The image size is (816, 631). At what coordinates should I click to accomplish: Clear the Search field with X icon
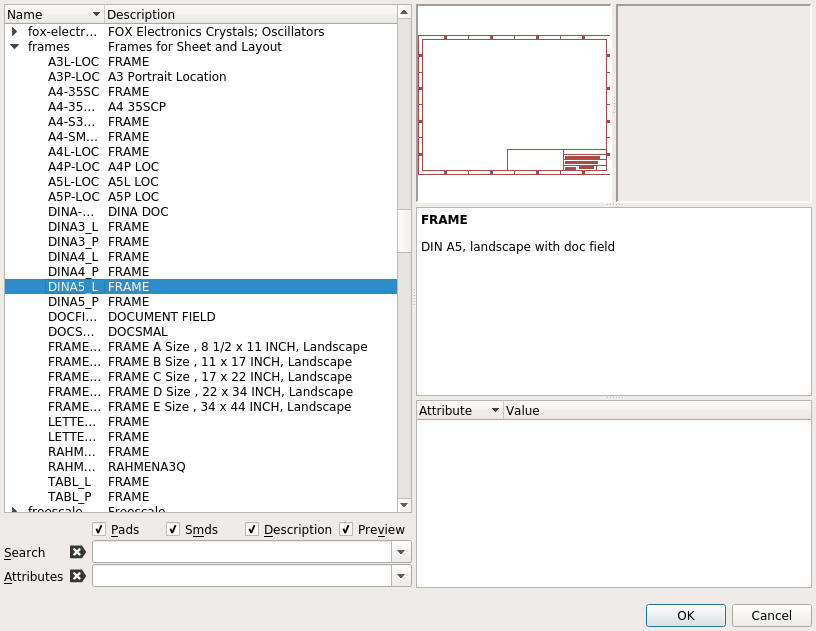click(x=77, y=552)
